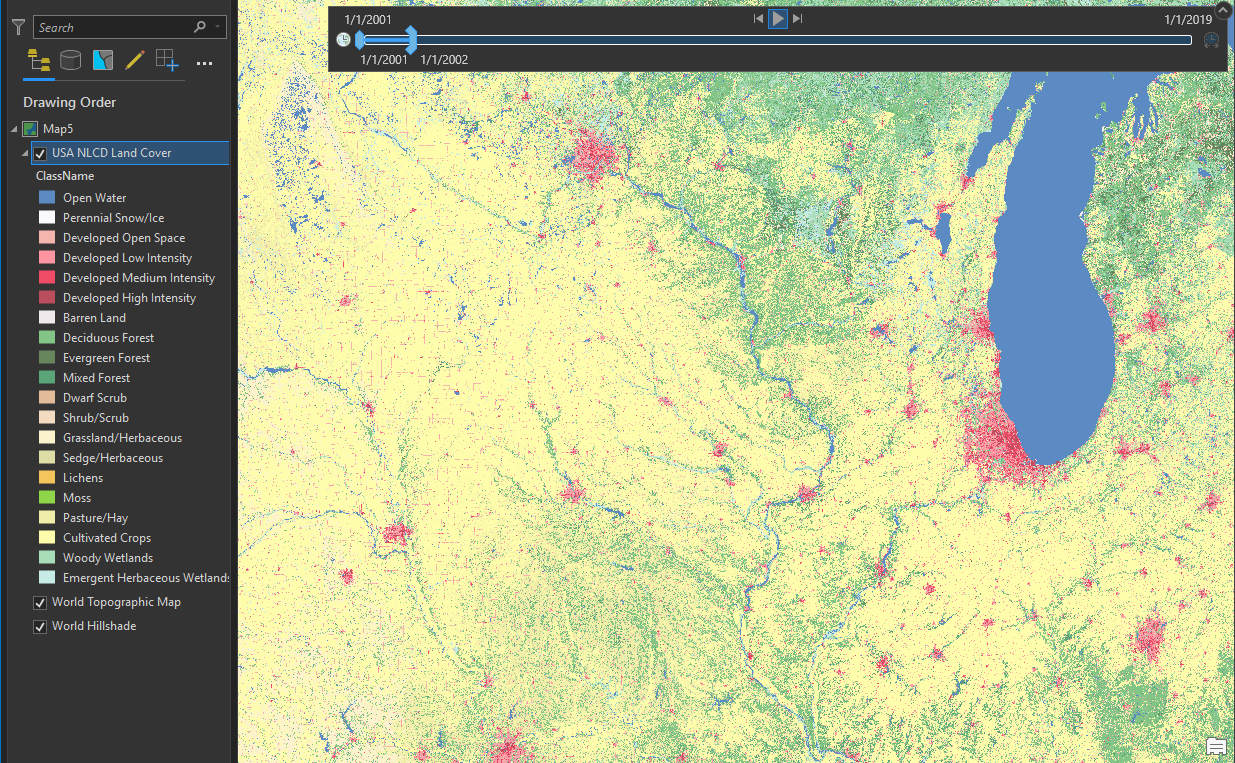Click the Dwarf Scrub color swatch
The image size is (1235, 763).
pyautogui.click(x=46, y=398)
